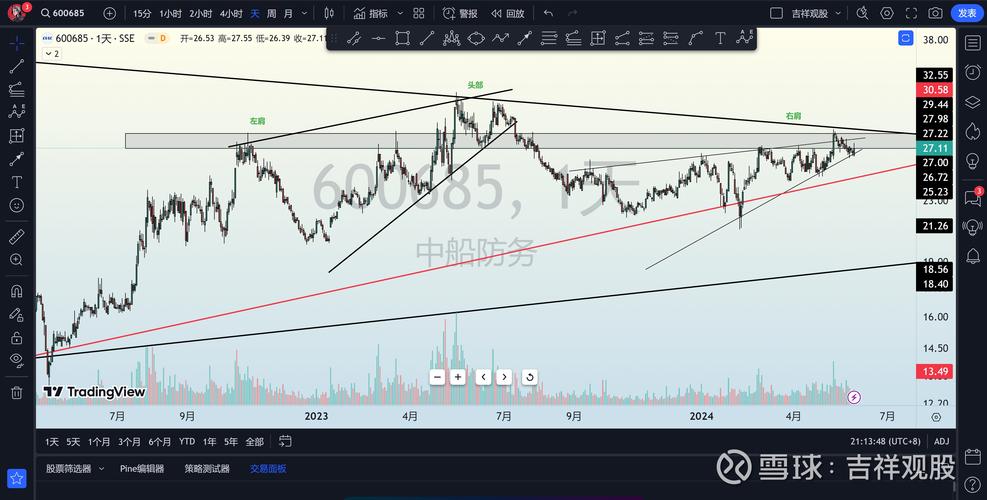This screenshot has height=500, width=987.
Task: Open the alerts panel in right sidebar
Action: (972, 73)
